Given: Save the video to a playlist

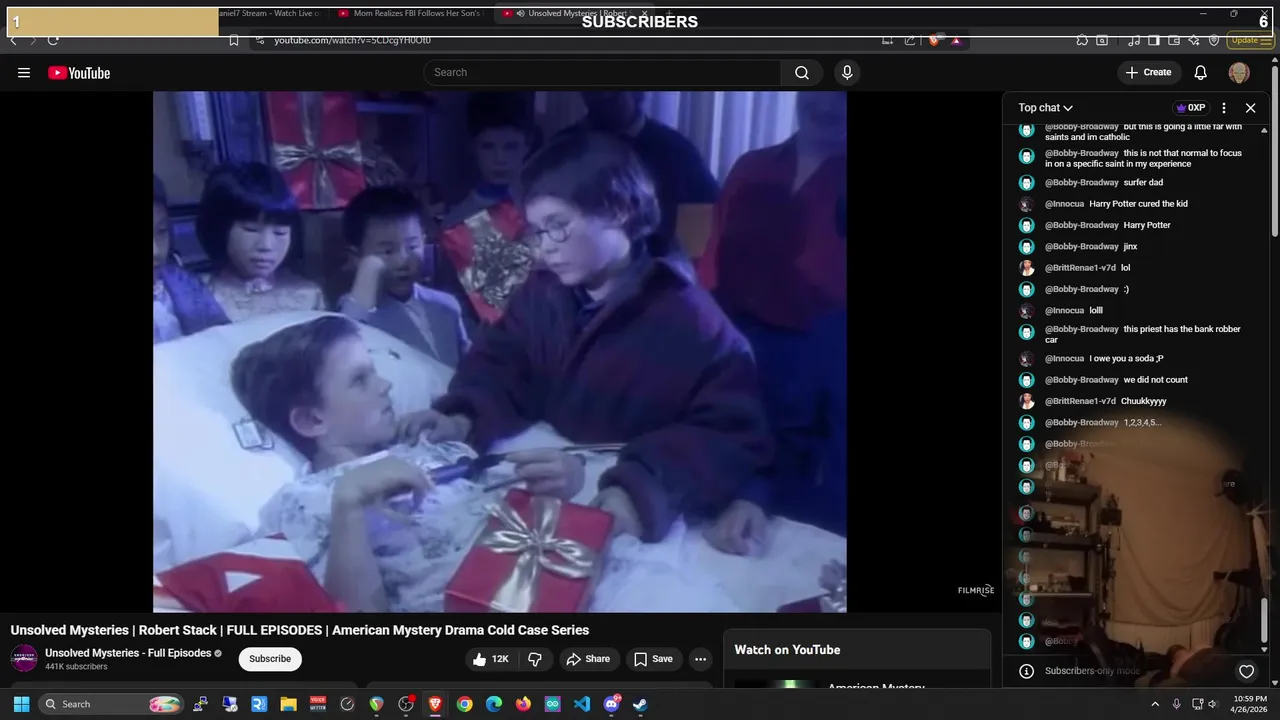Looking at the screenshot, I should pyautogui.click(x=653, y=659).
